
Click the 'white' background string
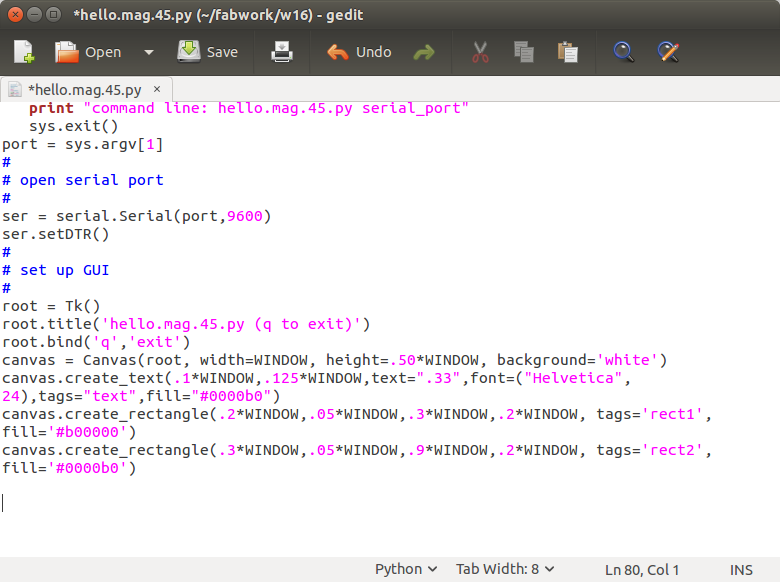pyautogui.click(x=627, y=360)
